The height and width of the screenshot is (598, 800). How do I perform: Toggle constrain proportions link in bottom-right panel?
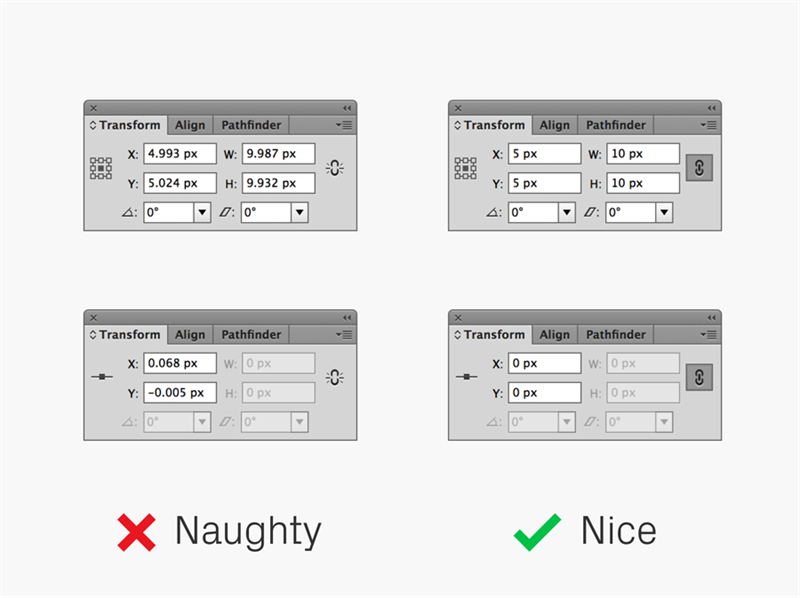click(699, 378)
